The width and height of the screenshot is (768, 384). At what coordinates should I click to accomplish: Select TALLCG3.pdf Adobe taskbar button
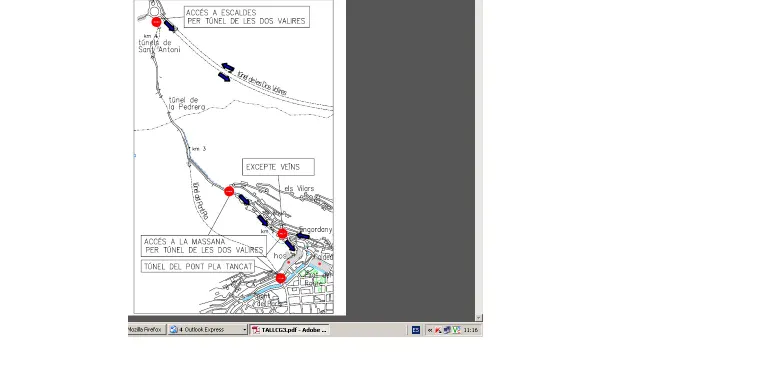(x=289, y=330)
